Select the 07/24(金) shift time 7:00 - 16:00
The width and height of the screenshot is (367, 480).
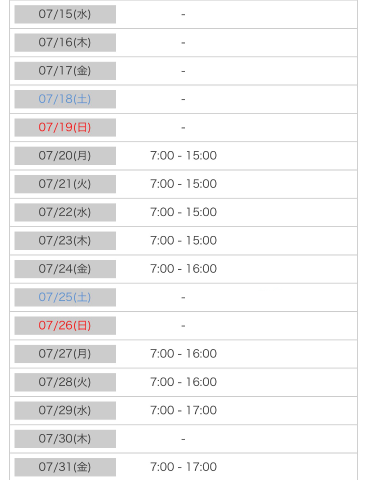pos(183,269)
